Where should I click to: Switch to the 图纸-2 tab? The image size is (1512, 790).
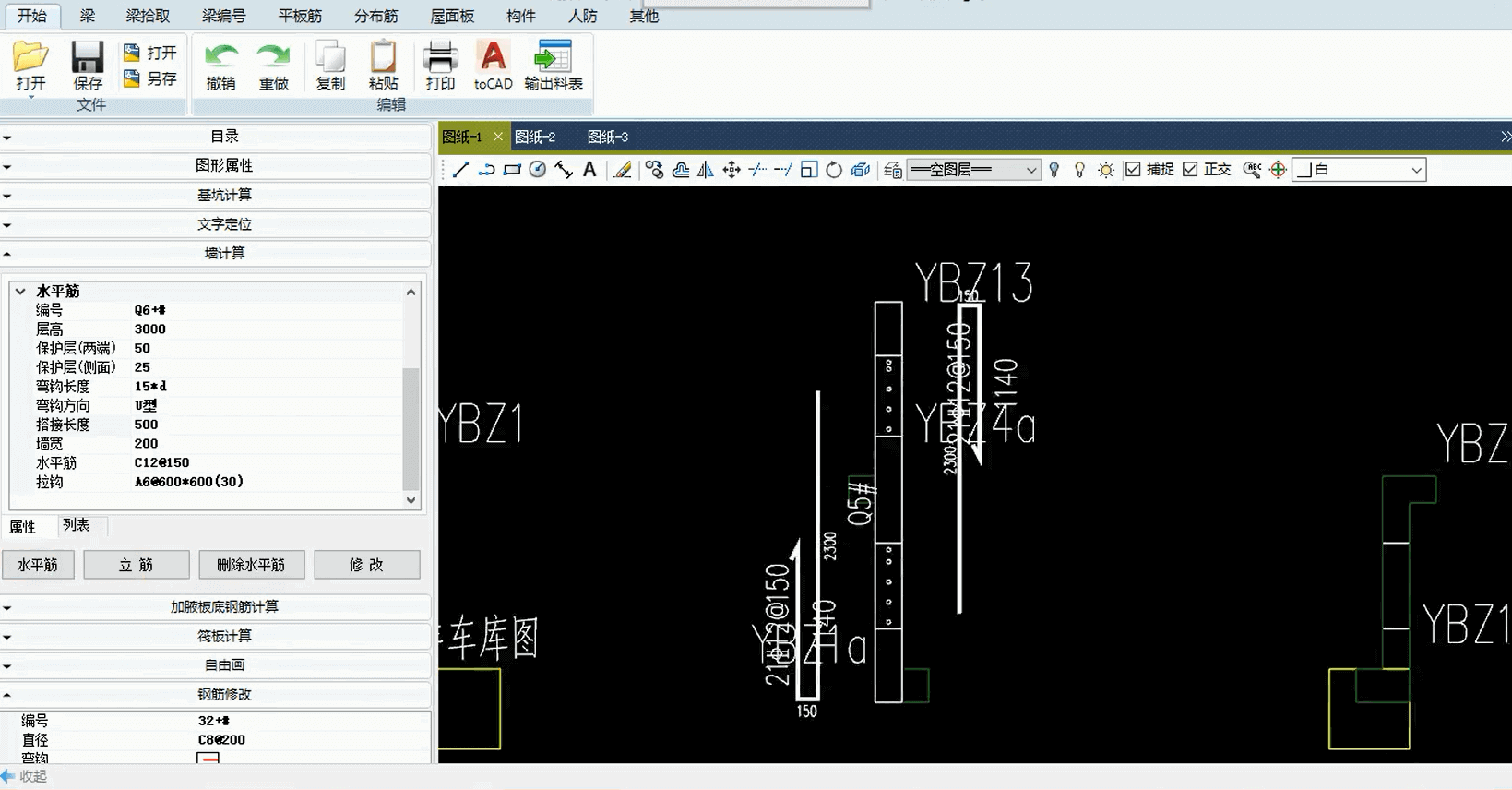535,137
